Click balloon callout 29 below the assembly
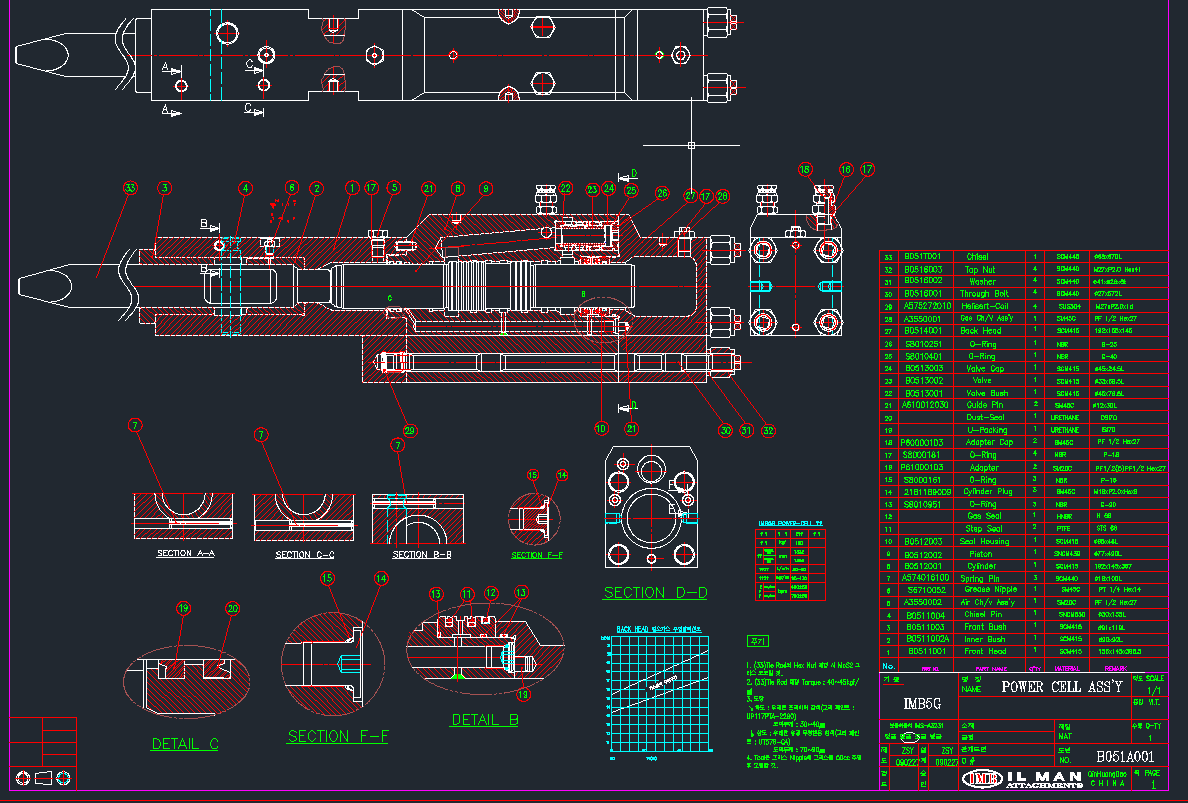Viewport: 1188px width, 803px height. point(410,431)
